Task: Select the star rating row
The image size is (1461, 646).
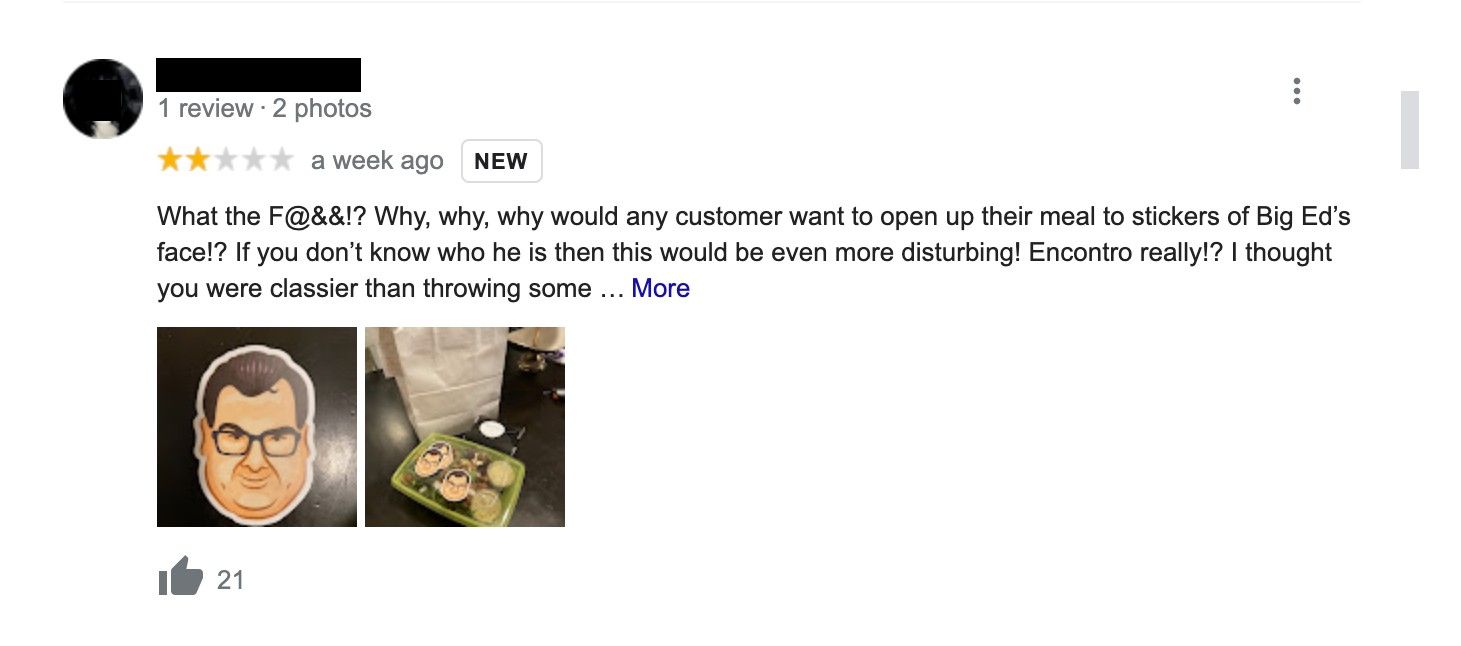Action: click(x=225, y=159)
